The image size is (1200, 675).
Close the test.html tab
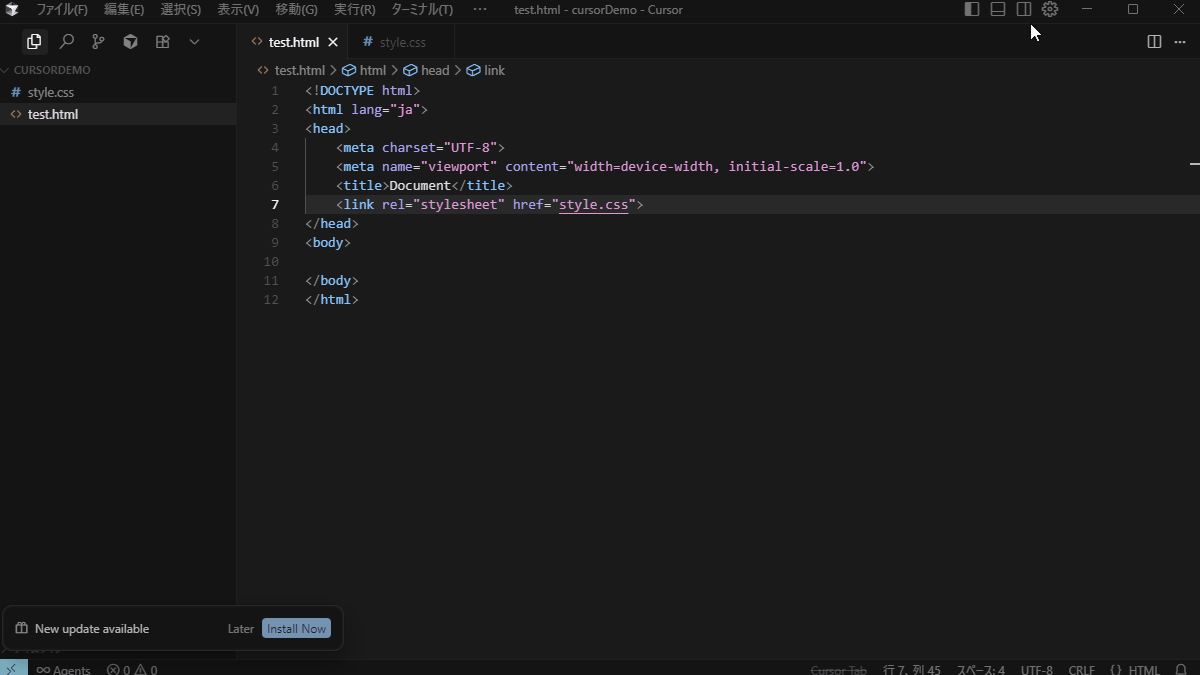click(x=333, y=42)
